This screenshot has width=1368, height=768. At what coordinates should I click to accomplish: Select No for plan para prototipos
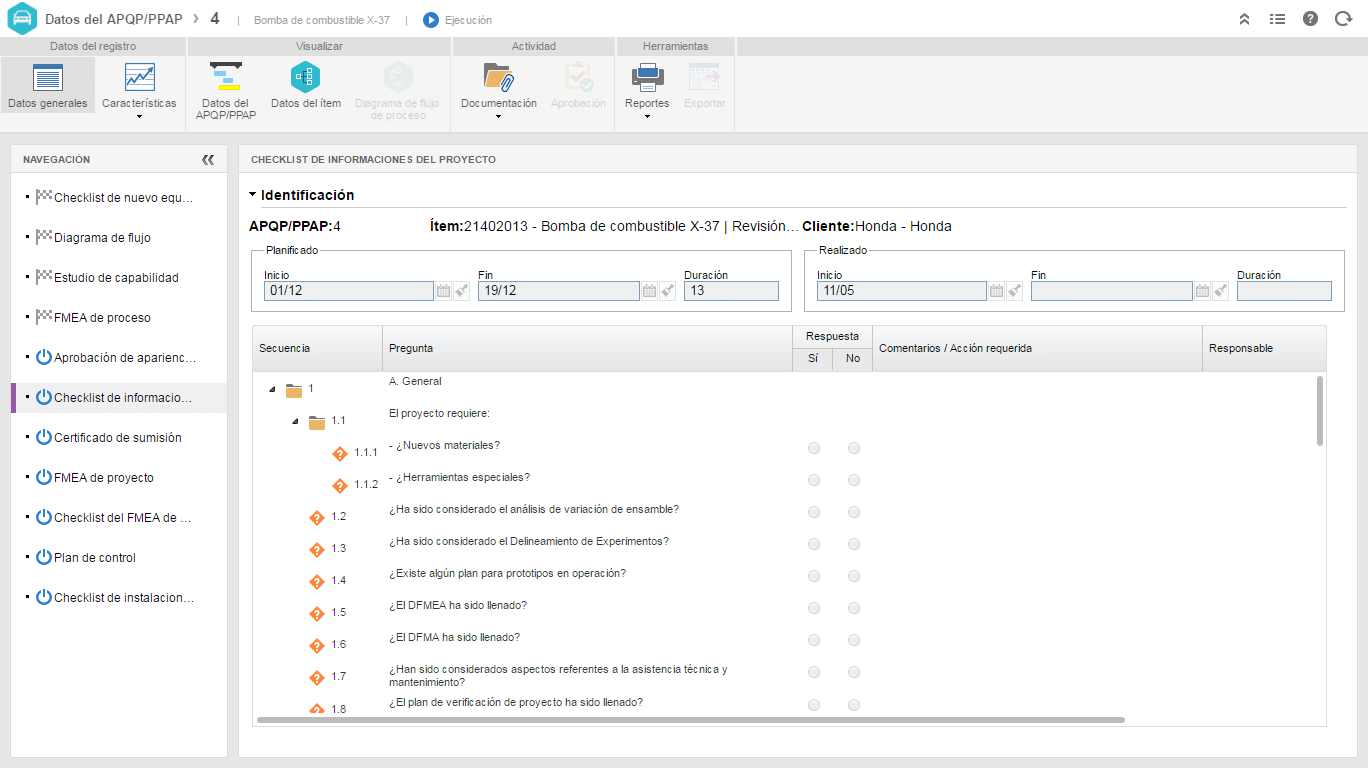tap(854, 576)
